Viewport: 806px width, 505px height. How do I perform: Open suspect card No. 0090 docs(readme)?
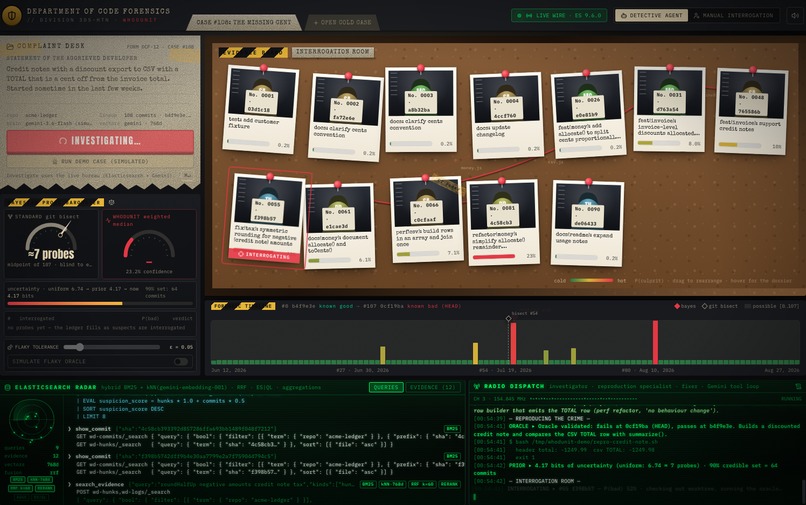(588, 223)
